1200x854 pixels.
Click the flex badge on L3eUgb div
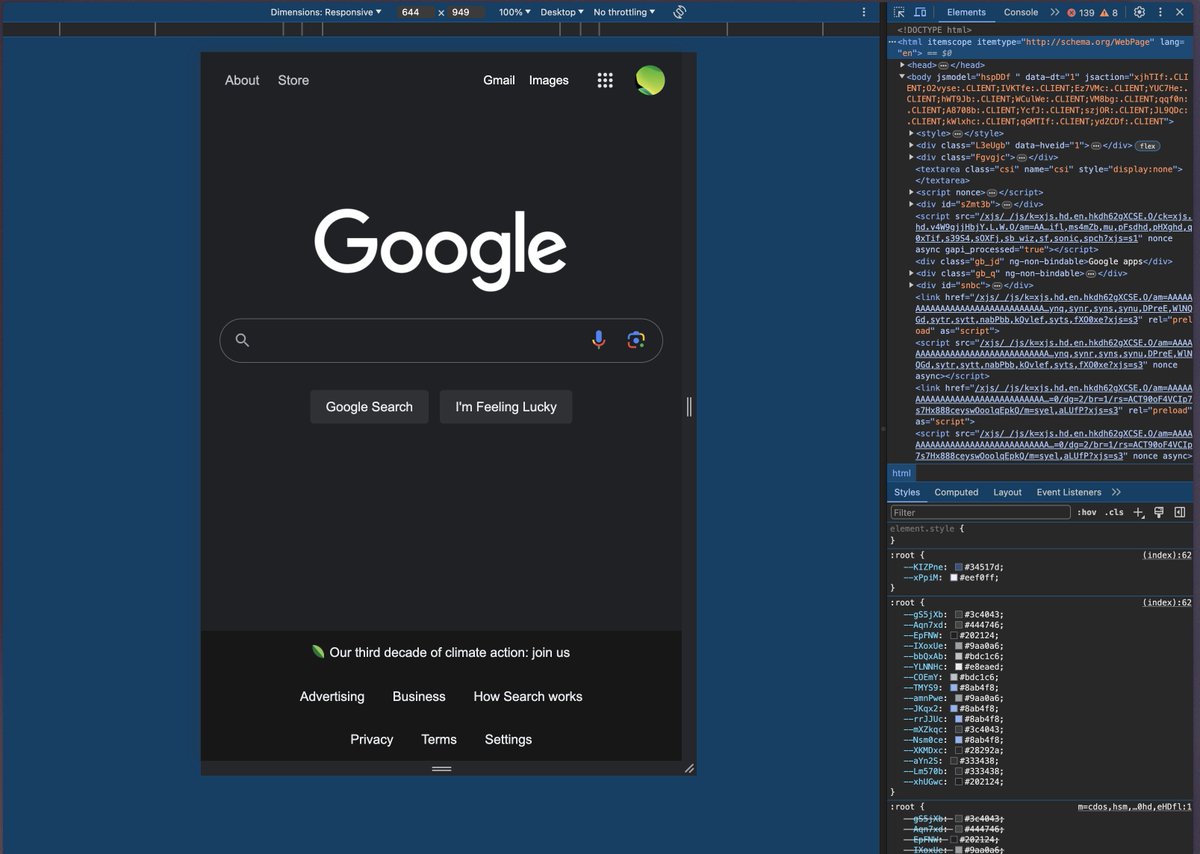point(1147,146)
